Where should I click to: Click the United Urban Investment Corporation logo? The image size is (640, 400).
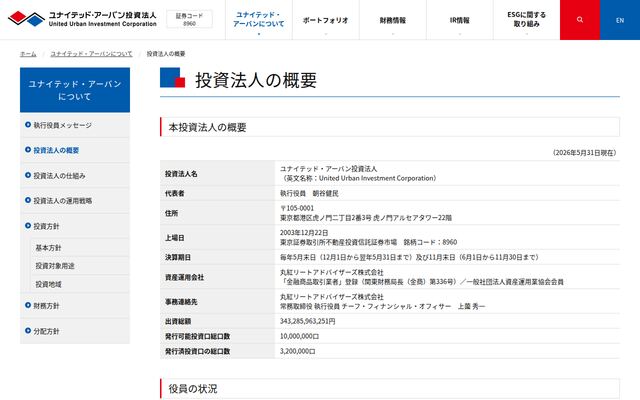[x=82, y=19]
